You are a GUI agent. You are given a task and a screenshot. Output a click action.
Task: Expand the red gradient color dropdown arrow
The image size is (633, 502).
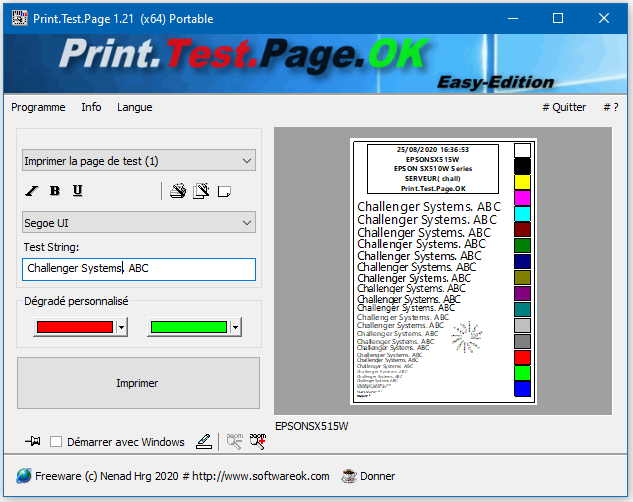(x=122, y=327)
